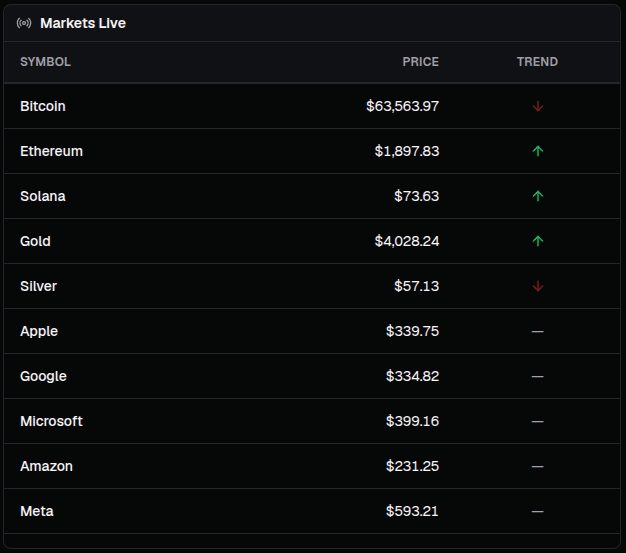
Task: Click the Gold price $4,028.24
Action: (x=407, y=241)
